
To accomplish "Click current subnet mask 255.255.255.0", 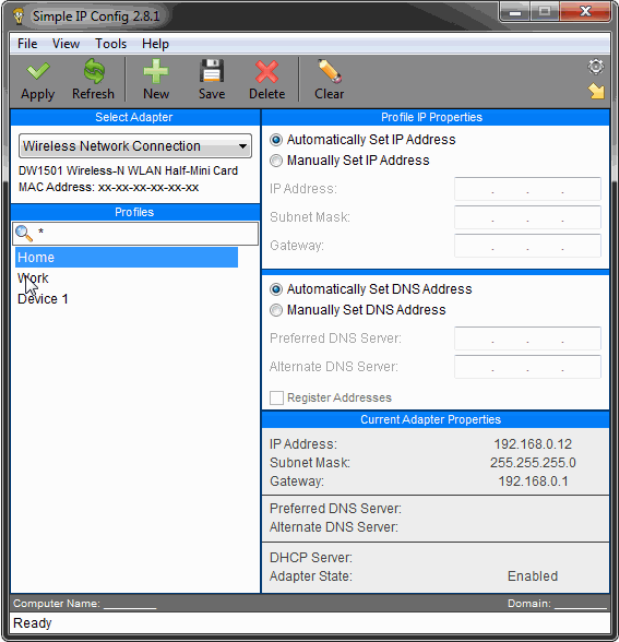I will pos(533,463).
